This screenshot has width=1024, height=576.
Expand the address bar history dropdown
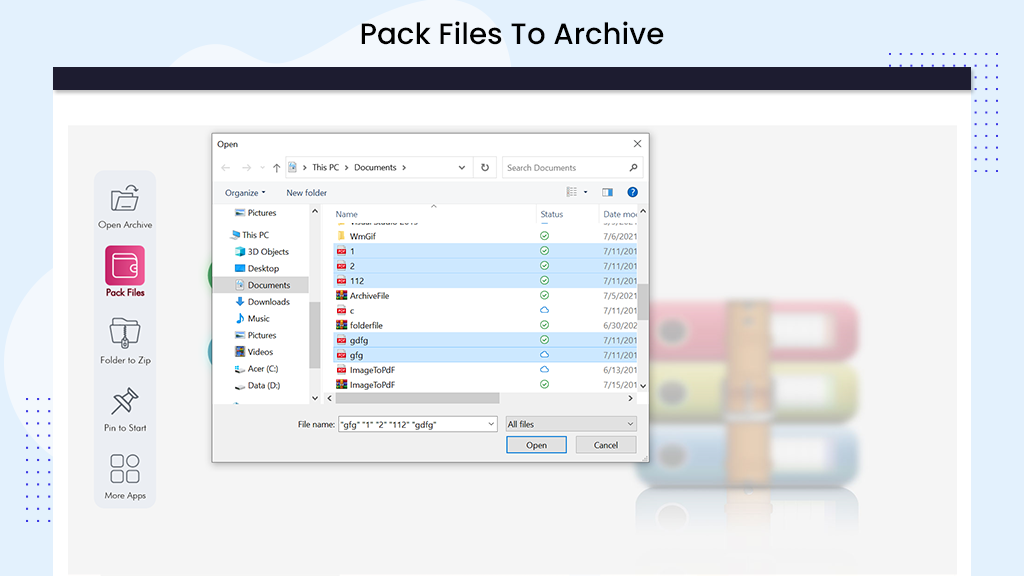(x=462, y=168)
